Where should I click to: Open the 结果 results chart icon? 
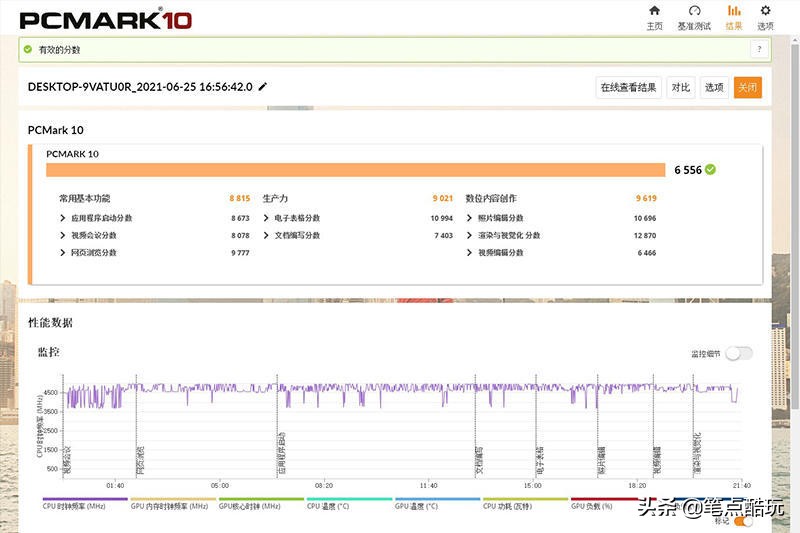[x=734, y=18]
